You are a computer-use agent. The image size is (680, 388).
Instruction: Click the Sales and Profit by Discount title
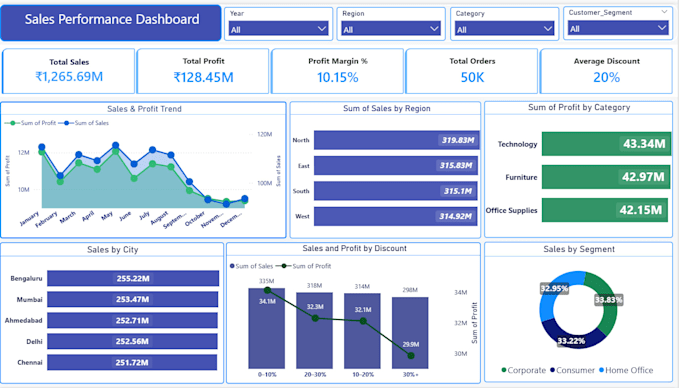pyautogui.click(x=354, y=248)
